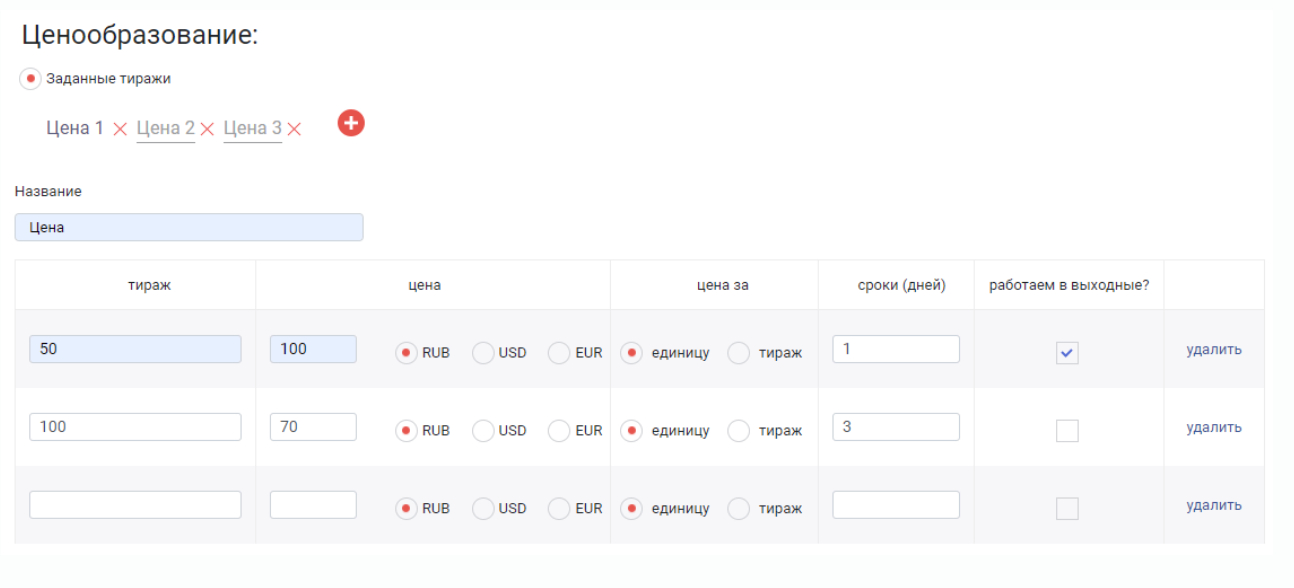Open the Цена 3 tab

pyautogui.click(x=252, y=128)
